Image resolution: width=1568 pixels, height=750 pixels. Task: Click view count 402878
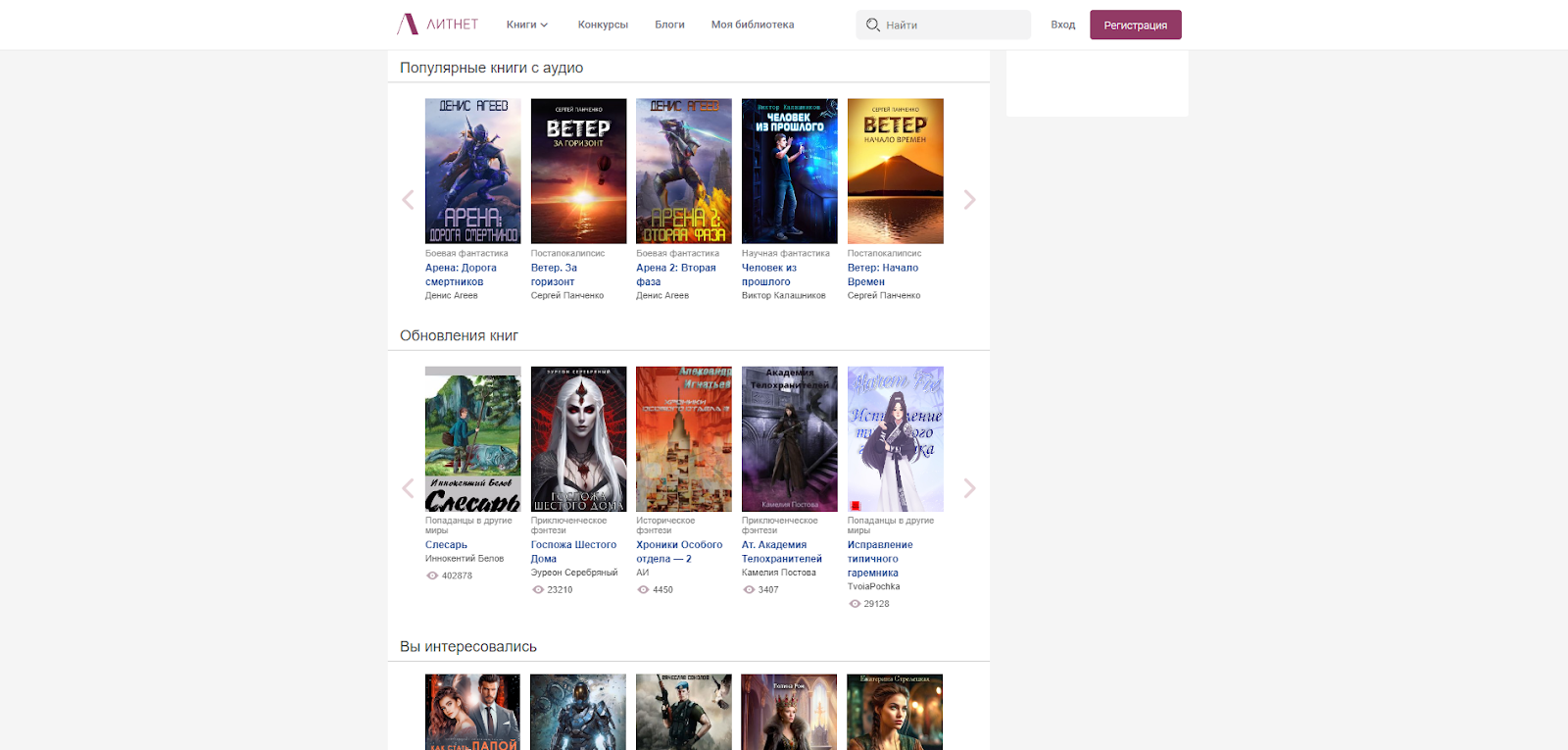(457, 575)
